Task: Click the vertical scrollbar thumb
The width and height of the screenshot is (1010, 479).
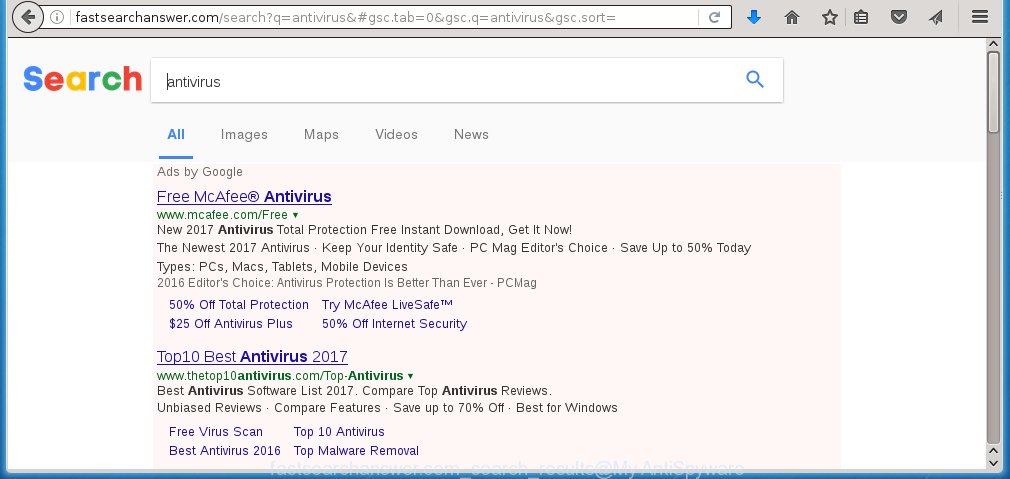Action: coord(993,93)
